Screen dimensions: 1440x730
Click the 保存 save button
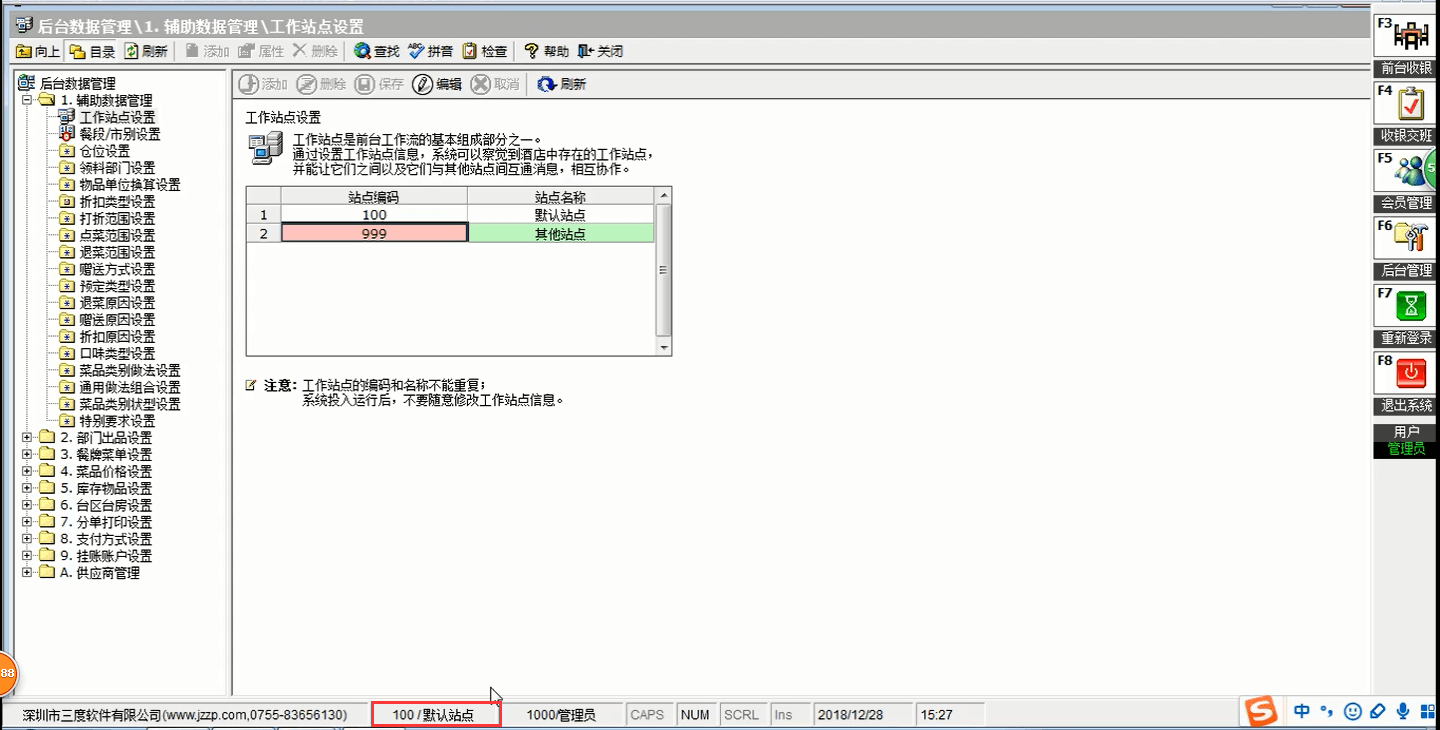coord(379,85)
